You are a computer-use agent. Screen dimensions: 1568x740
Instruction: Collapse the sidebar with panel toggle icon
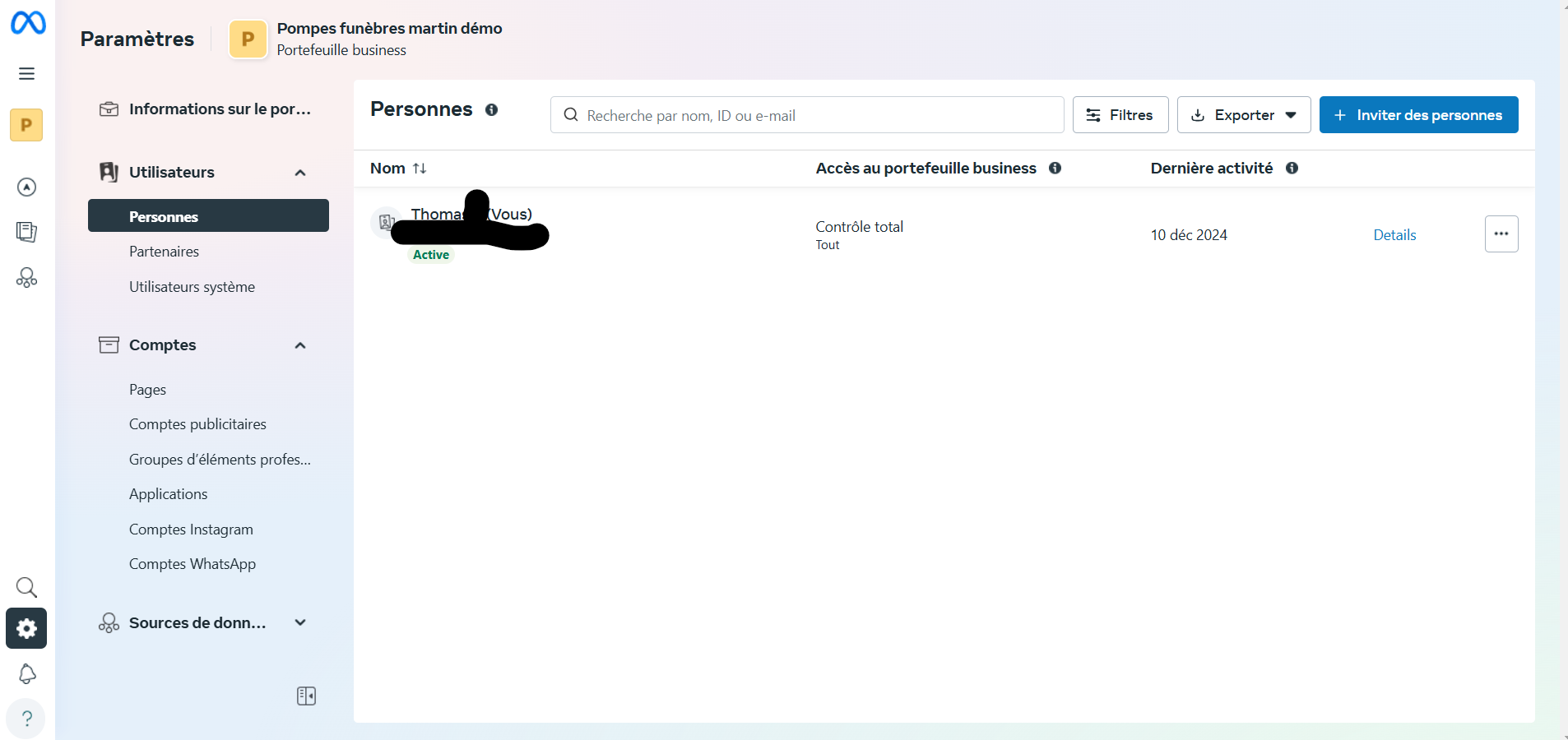point(306,696)
